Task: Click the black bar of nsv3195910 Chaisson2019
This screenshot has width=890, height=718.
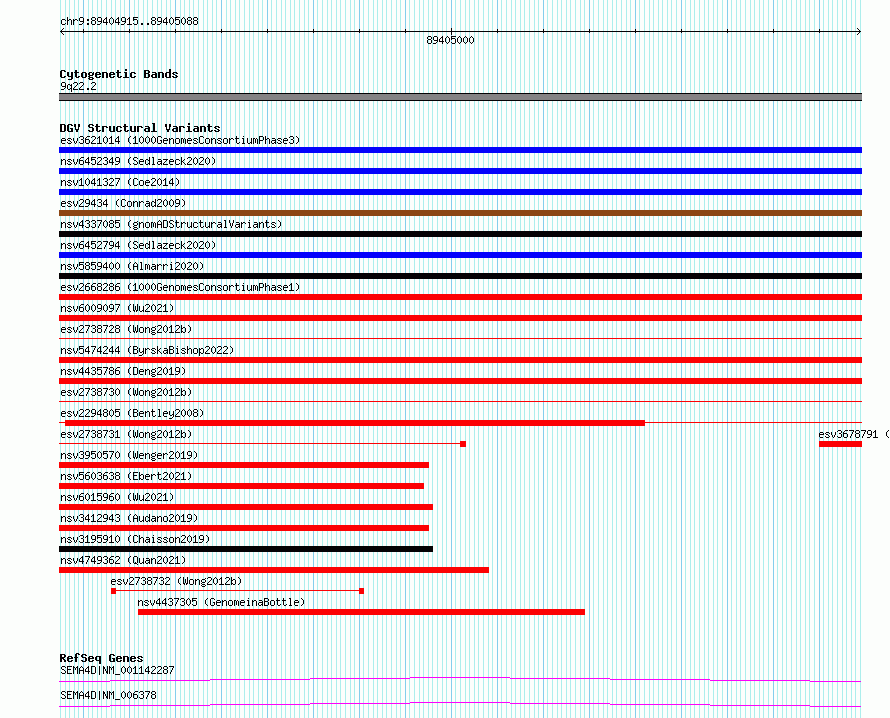Action: click(x=246, y=549)
